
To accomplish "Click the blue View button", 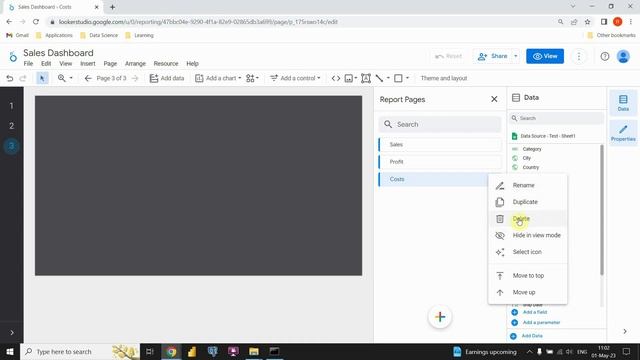I will (545, 56).
